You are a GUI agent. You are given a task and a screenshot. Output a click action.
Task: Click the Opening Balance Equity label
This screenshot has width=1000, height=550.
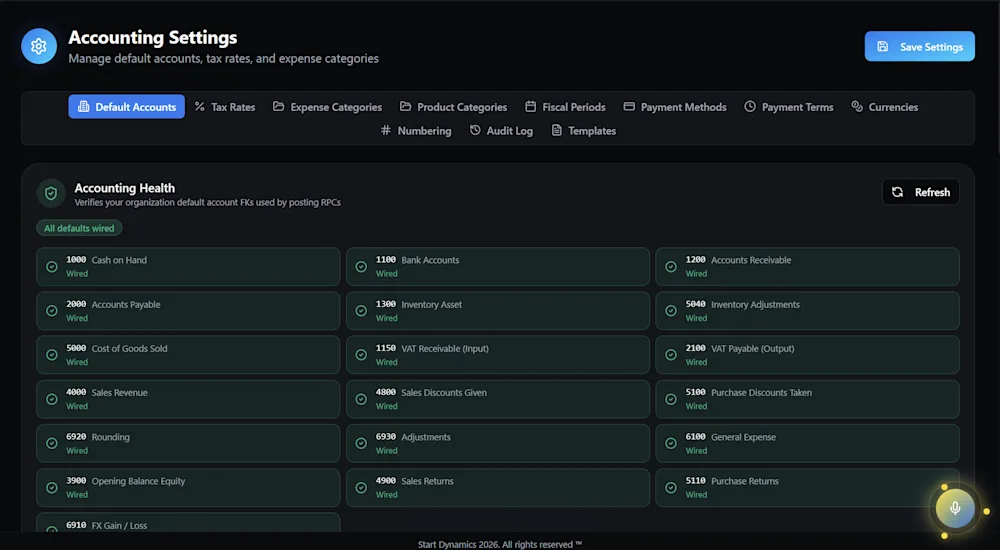pyautogui.click(x=138, y=481)
